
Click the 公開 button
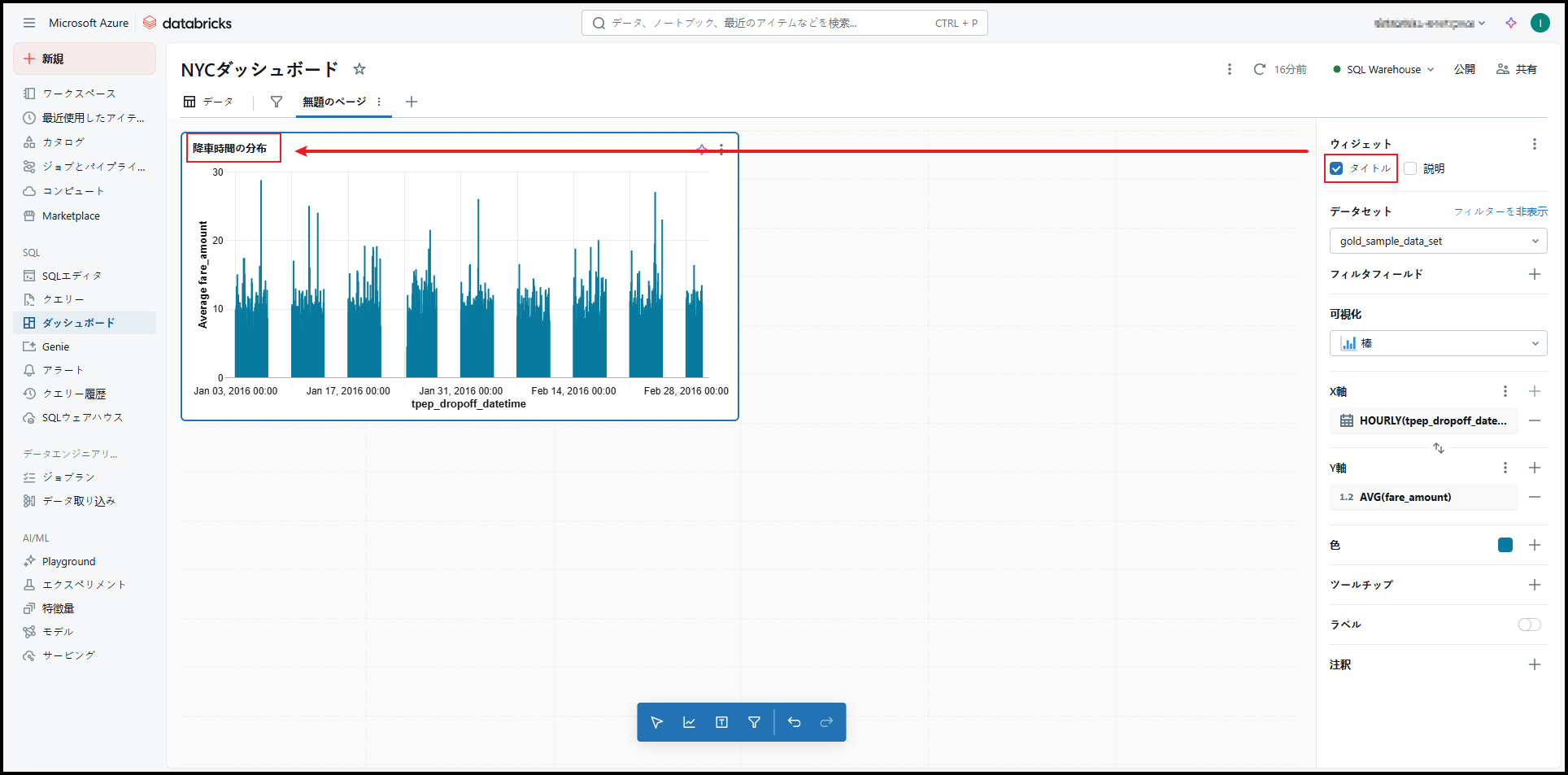pos(1464,69)
